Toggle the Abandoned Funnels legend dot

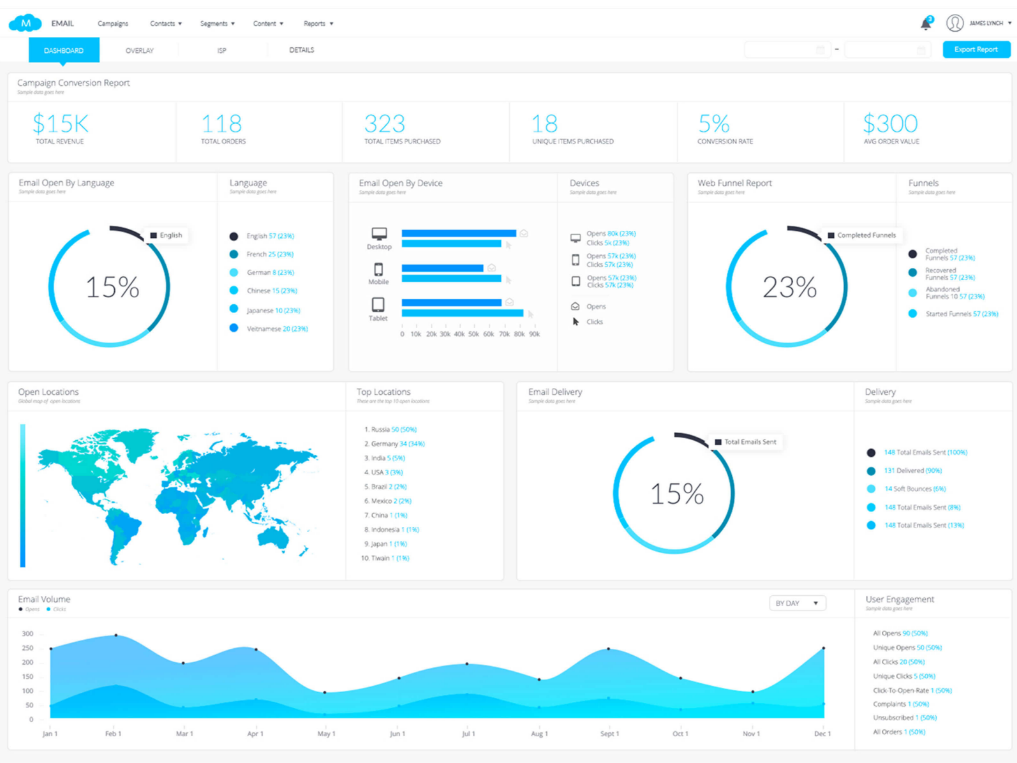tap(912, 293)
